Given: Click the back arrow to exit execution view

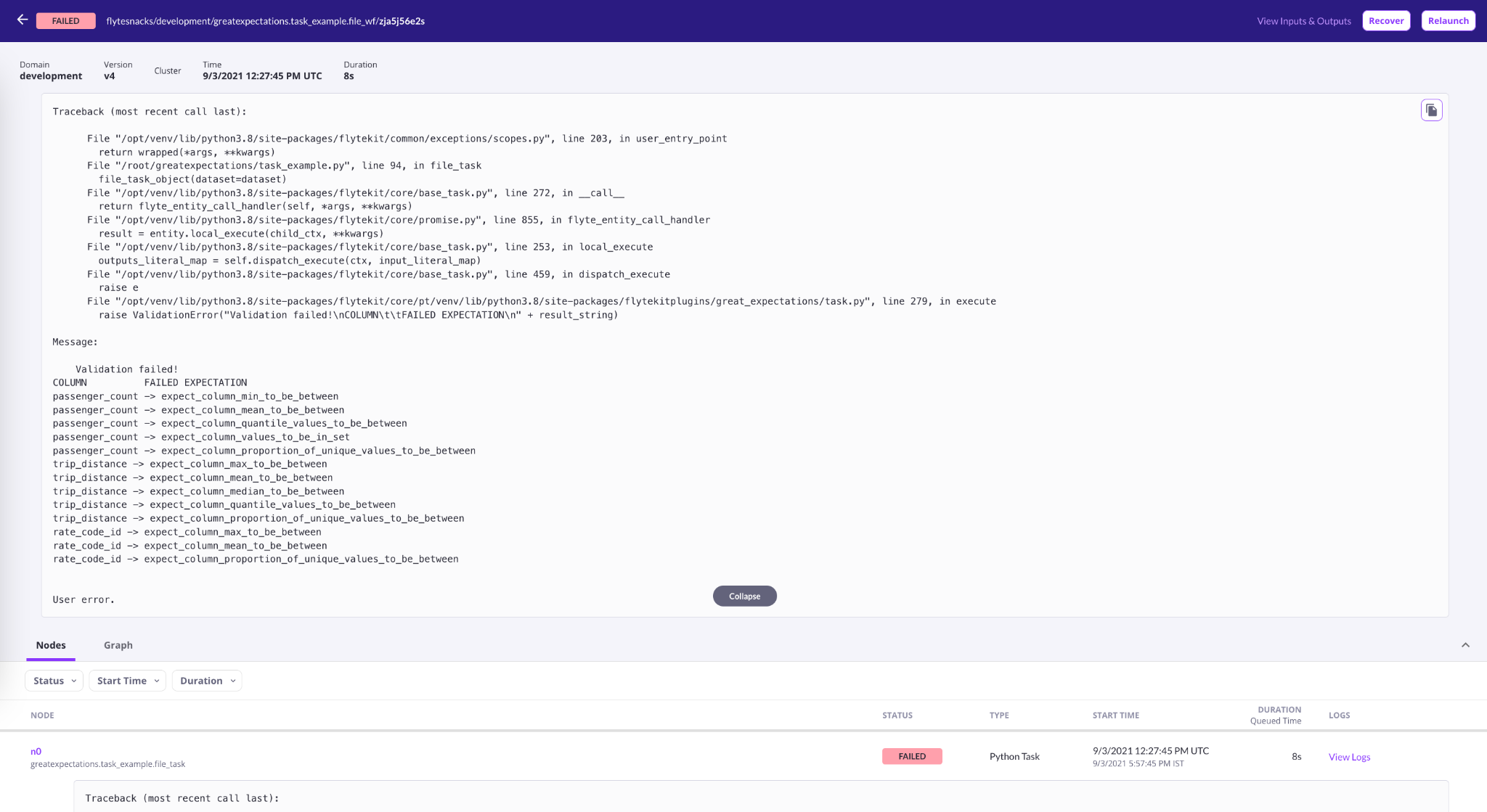Looking at the screenshot, I should point(22,20).
